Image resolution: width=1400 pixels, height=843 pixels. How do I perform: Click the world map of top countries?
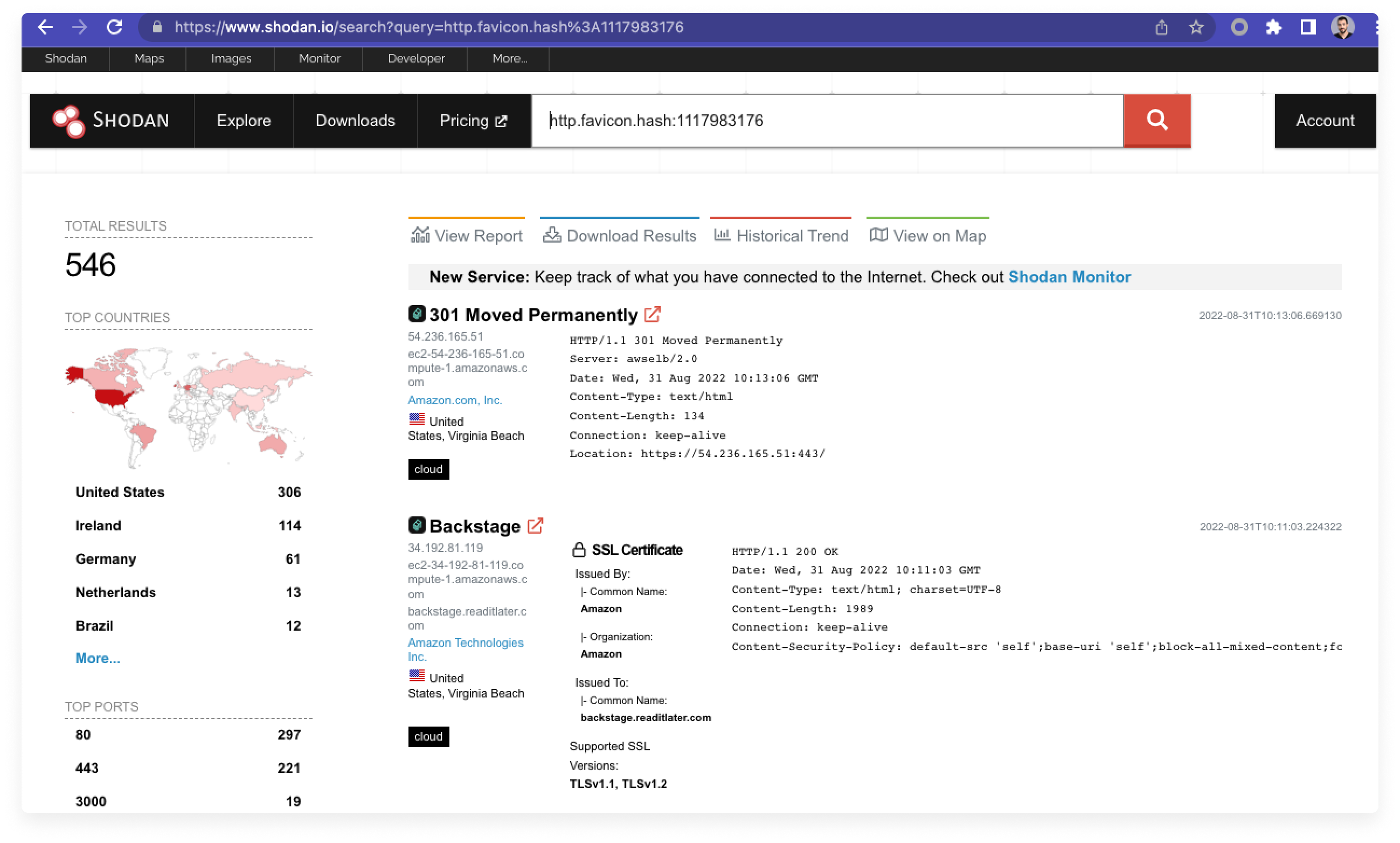coord(188,407)
